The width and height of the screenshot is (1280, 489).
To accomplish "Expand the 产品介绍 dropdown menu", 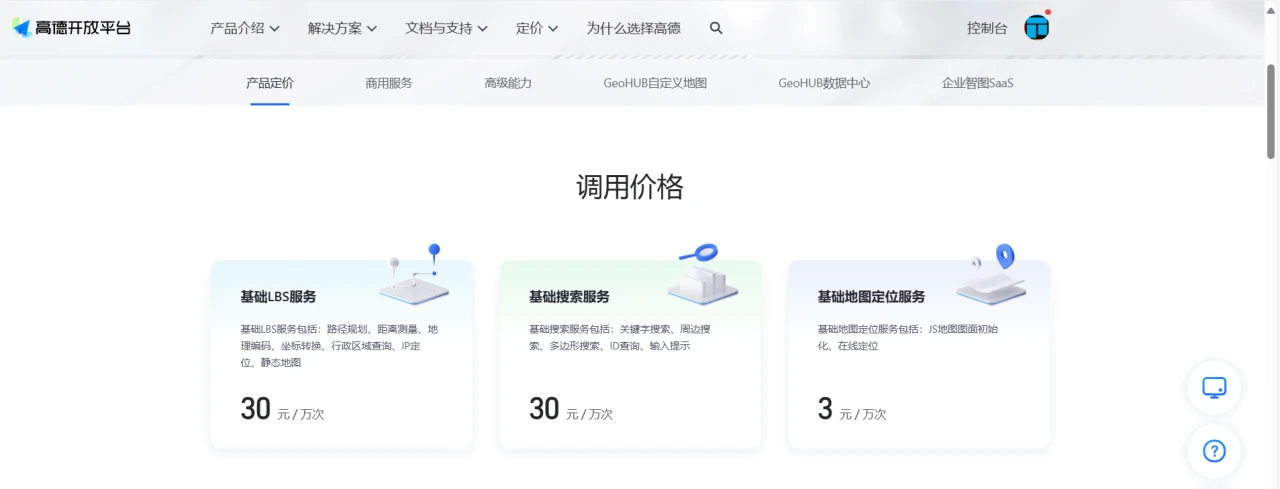I will point(245,28).
